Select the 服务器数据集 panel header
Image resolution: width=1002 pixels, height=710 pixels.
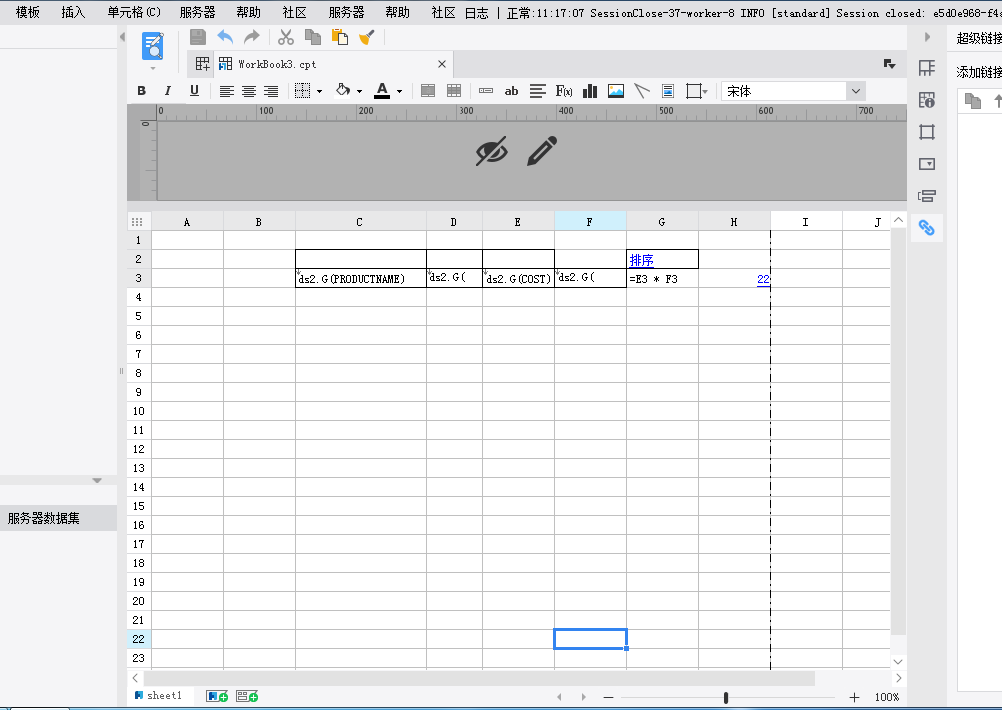58,518
